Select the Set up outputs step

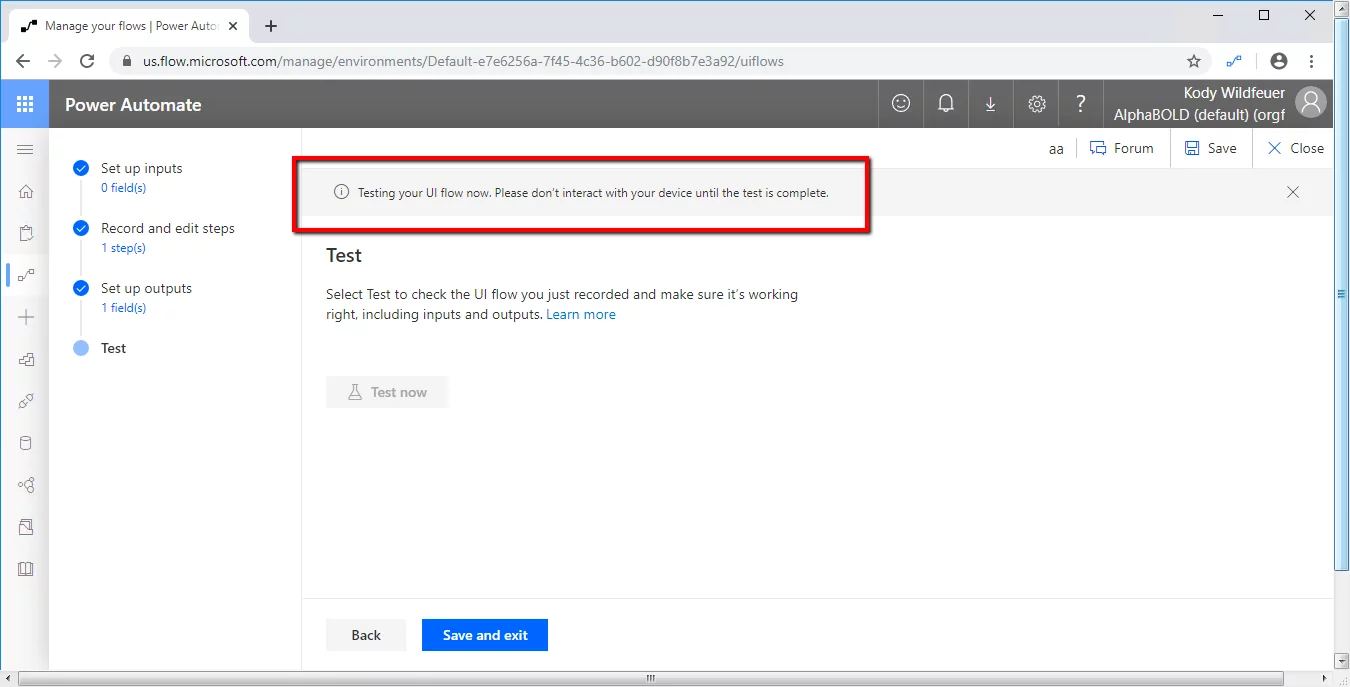click(x=146, y=288)
